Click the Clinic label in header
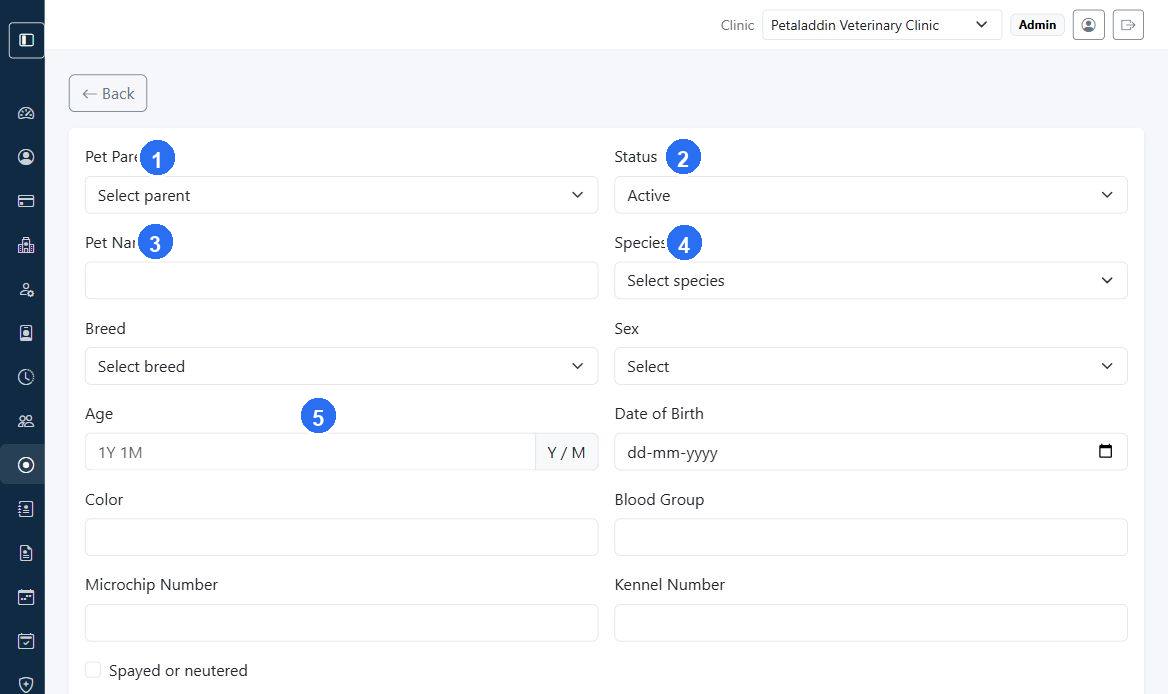 pyautogui.click(x=737, y=25)
